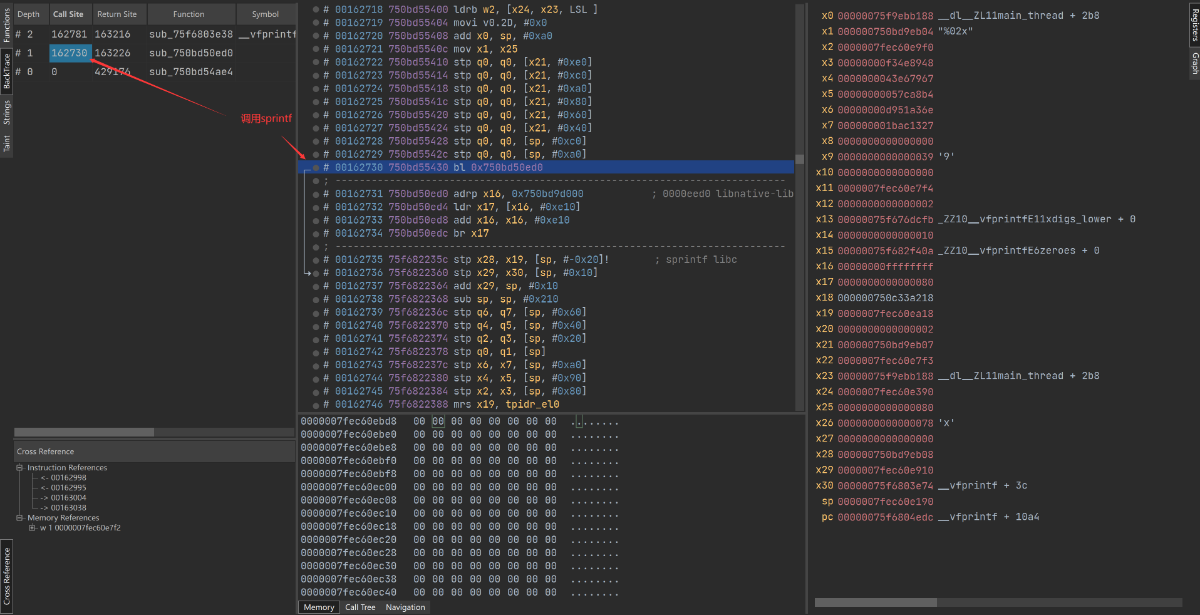This screenshot has width=1200, height=615.
Task: Open the Functions side tab
Action: (6, 26)
